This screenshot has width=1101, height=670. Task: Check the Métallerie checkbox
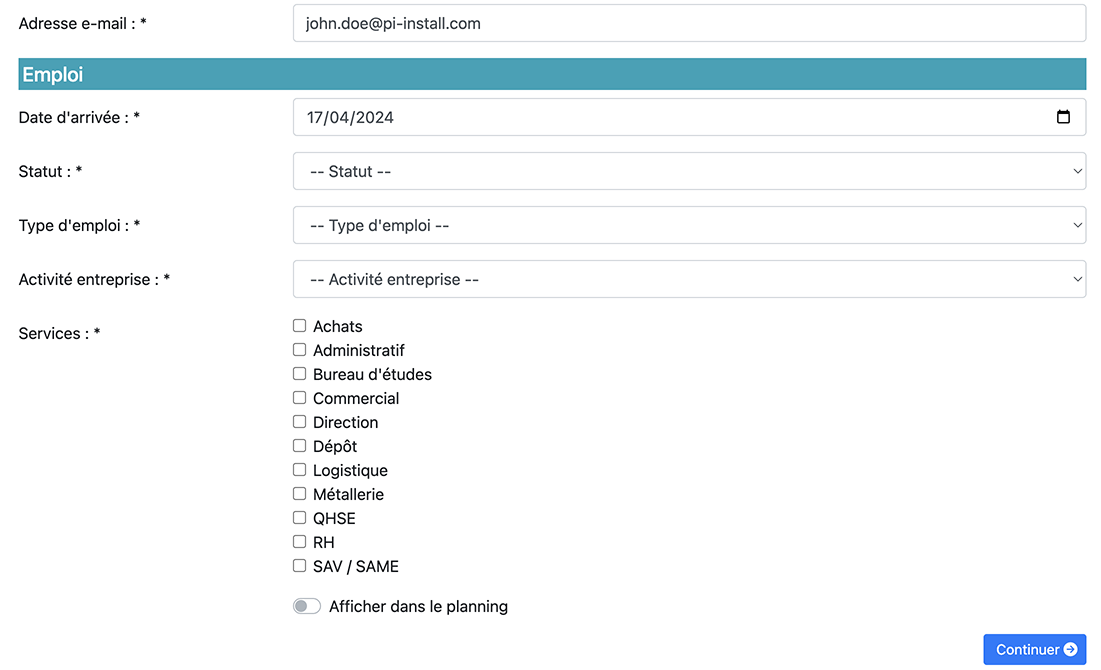pyautogui.click(x=300, y=494)
